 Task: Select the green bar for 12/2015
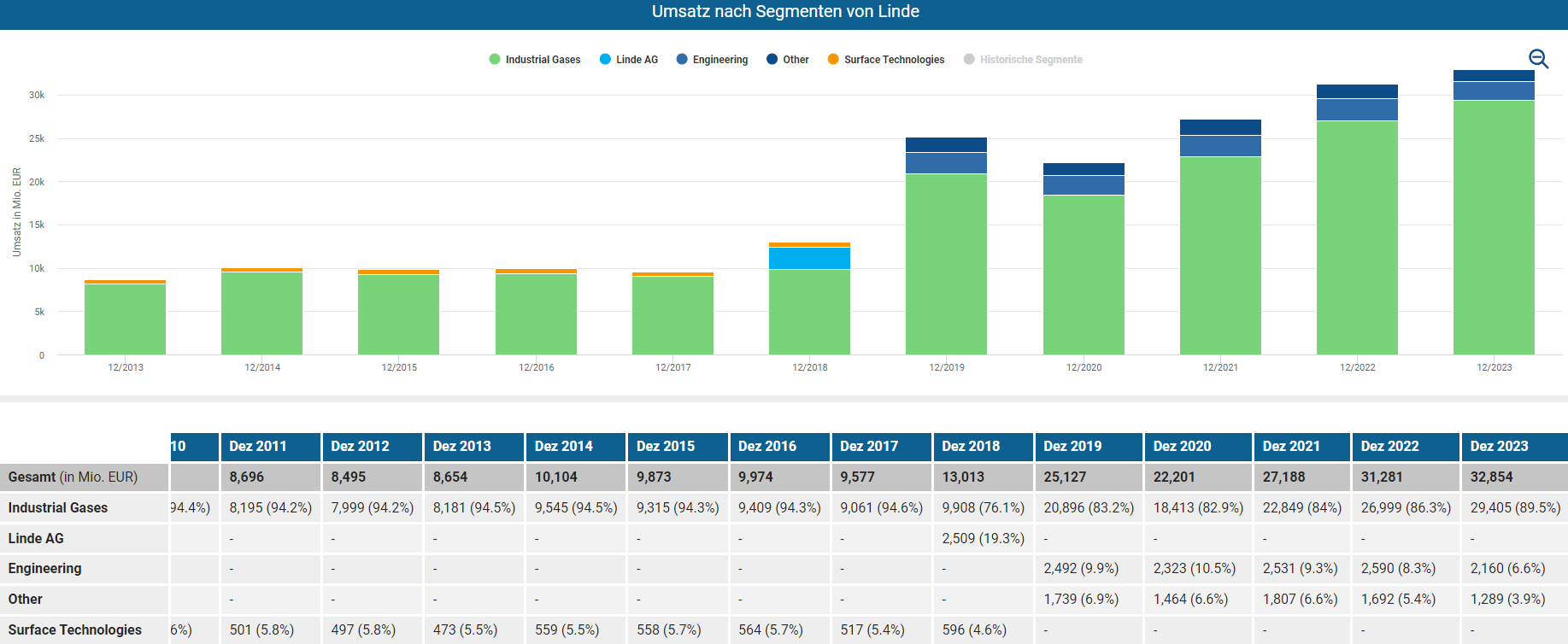(398, 315)
